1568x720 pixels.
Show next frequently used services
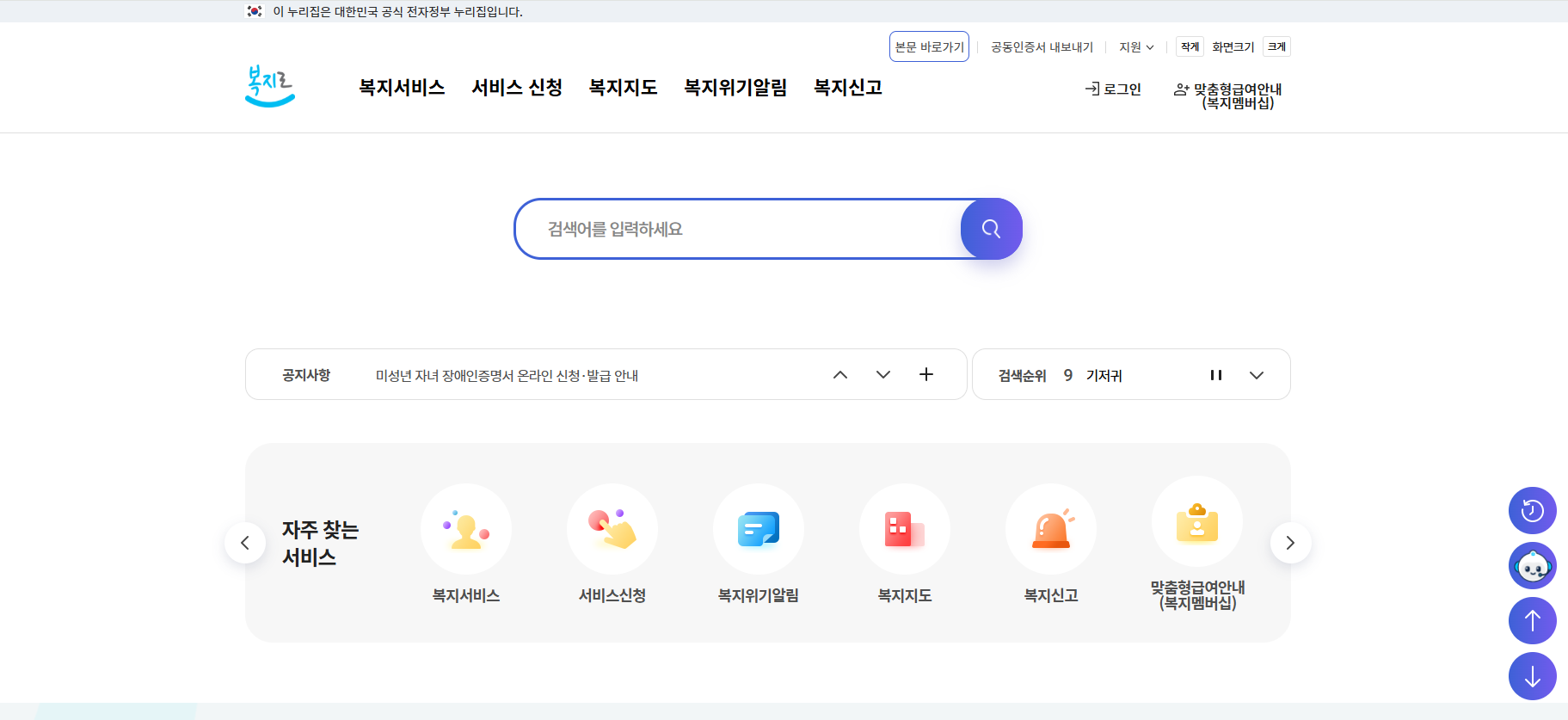pos(1290,543)
